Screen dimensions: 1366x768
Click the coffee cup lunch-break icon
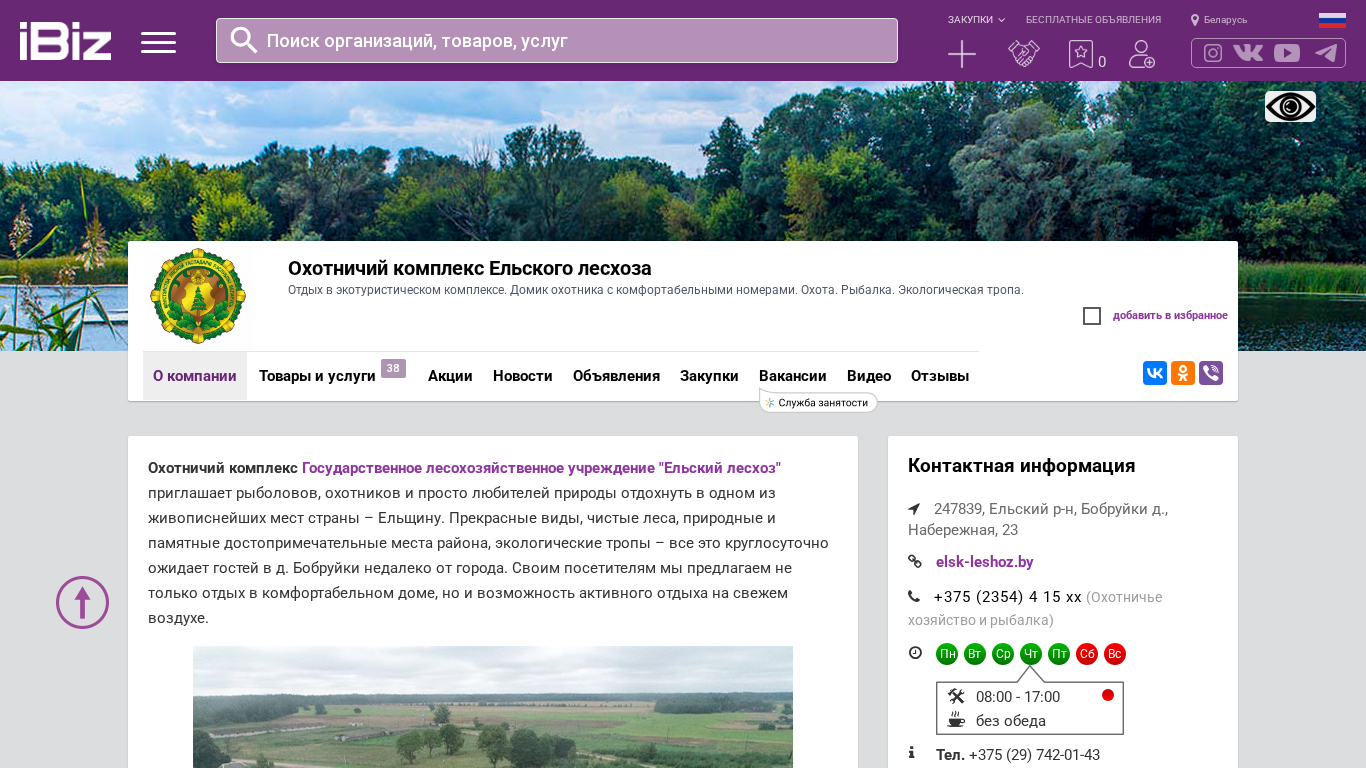pyautogui.click(x=956, y=720)
